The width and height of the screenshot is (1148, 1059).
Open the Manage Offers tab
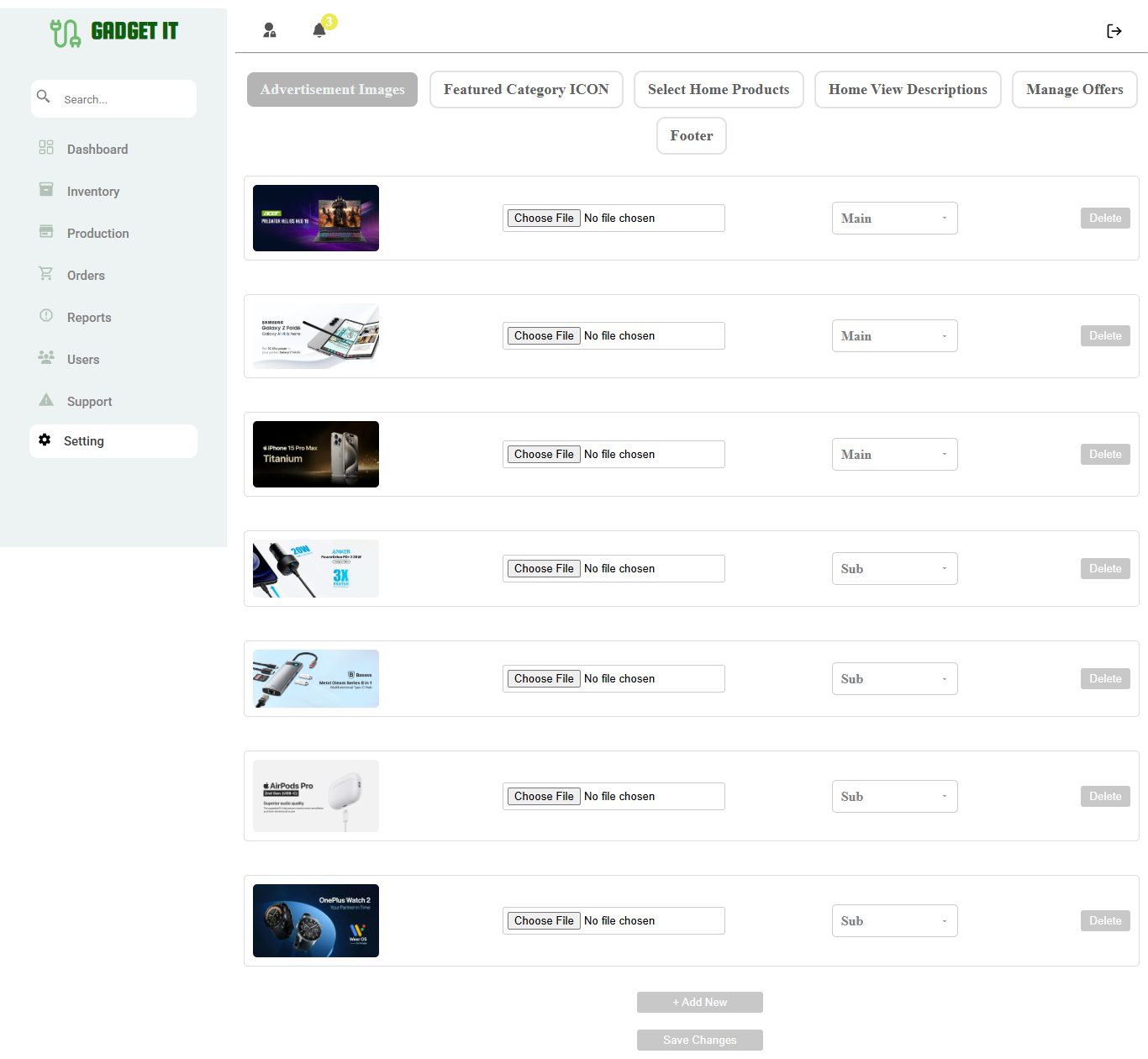(1074, 89)
